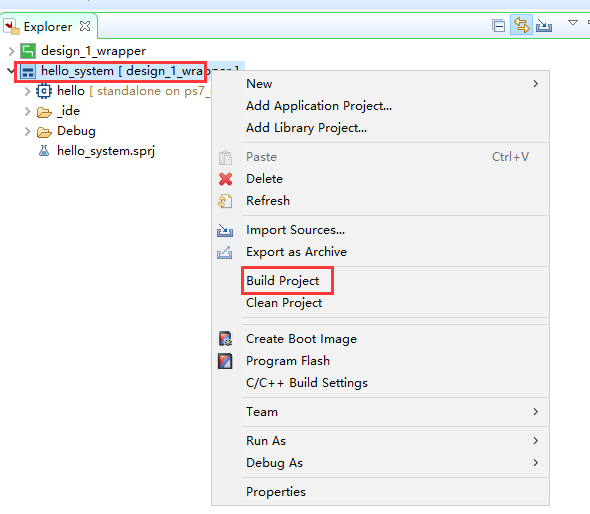
Task: Select the Explorer tab
Action: [x=49, y=26]
